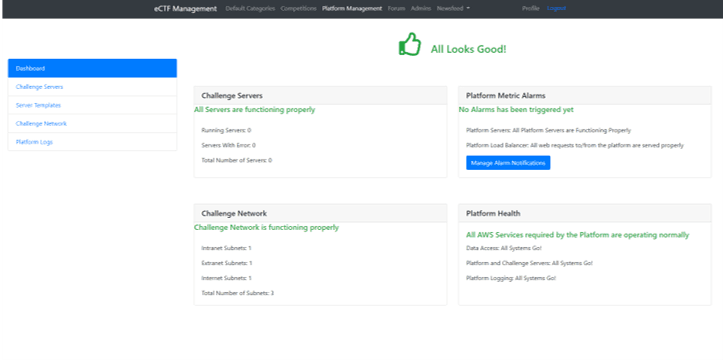Select Platform Management navbar item
The height and width of the screenshot is (360, 723).
point(352,8)
